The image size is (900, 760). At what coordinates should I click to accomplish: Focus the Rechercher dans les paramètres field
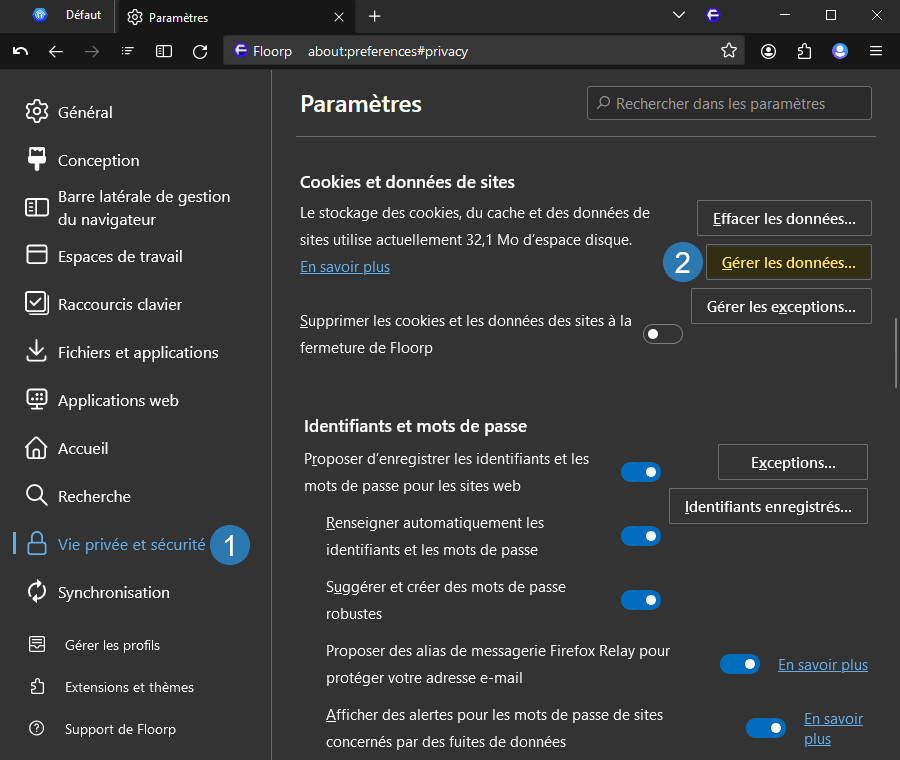point(729,103)
